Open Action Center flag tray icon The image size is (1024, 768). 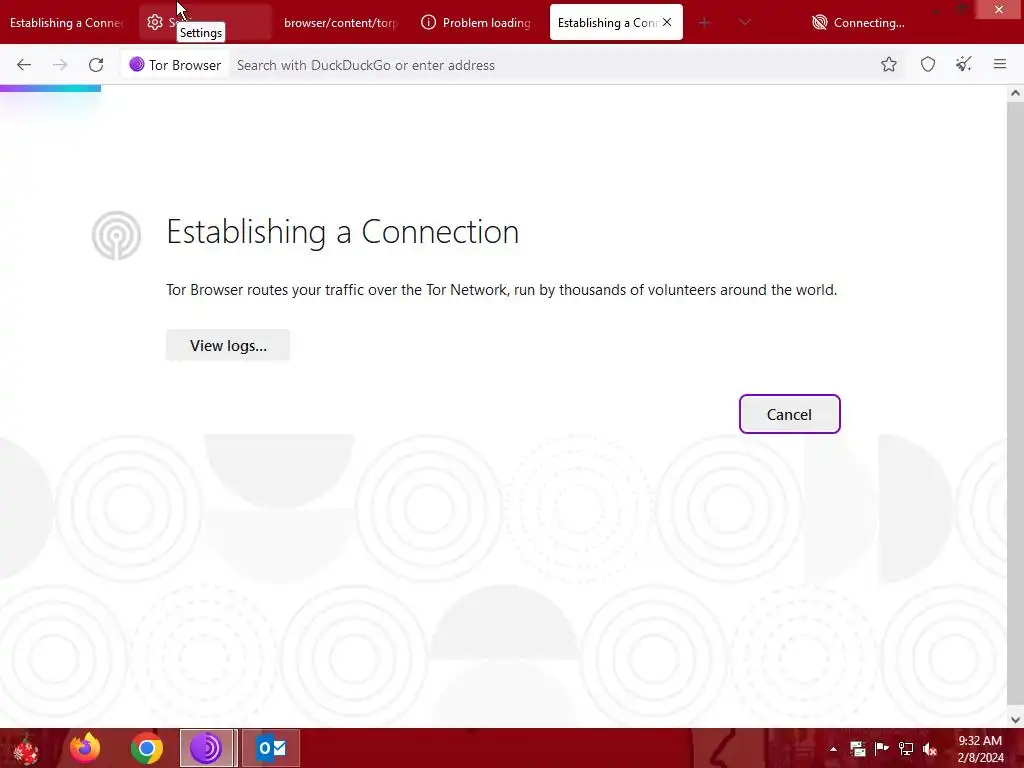882,749
